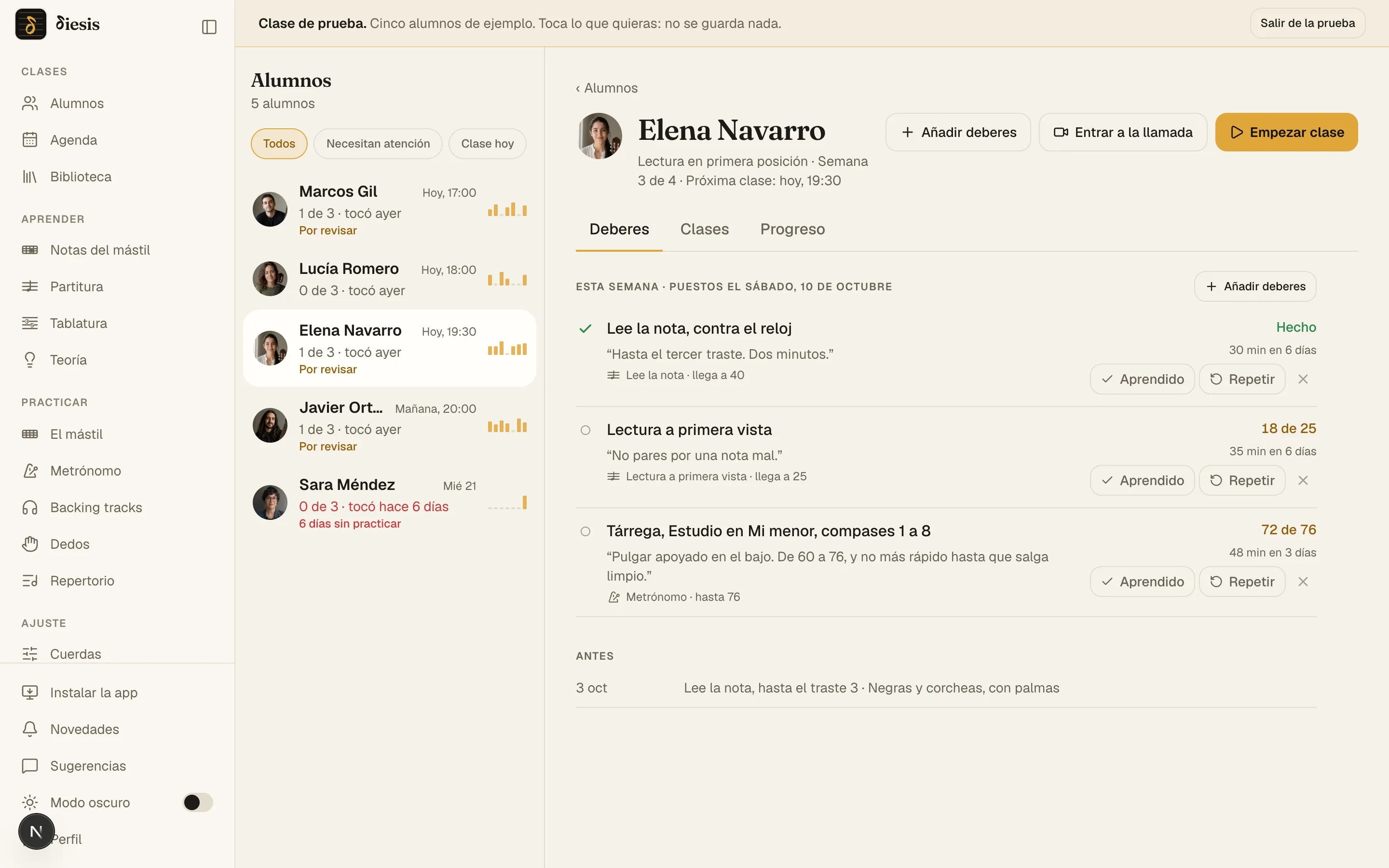
Task: Go back via ‹ Alumnos breadcrumb
Action: point(607,88)
